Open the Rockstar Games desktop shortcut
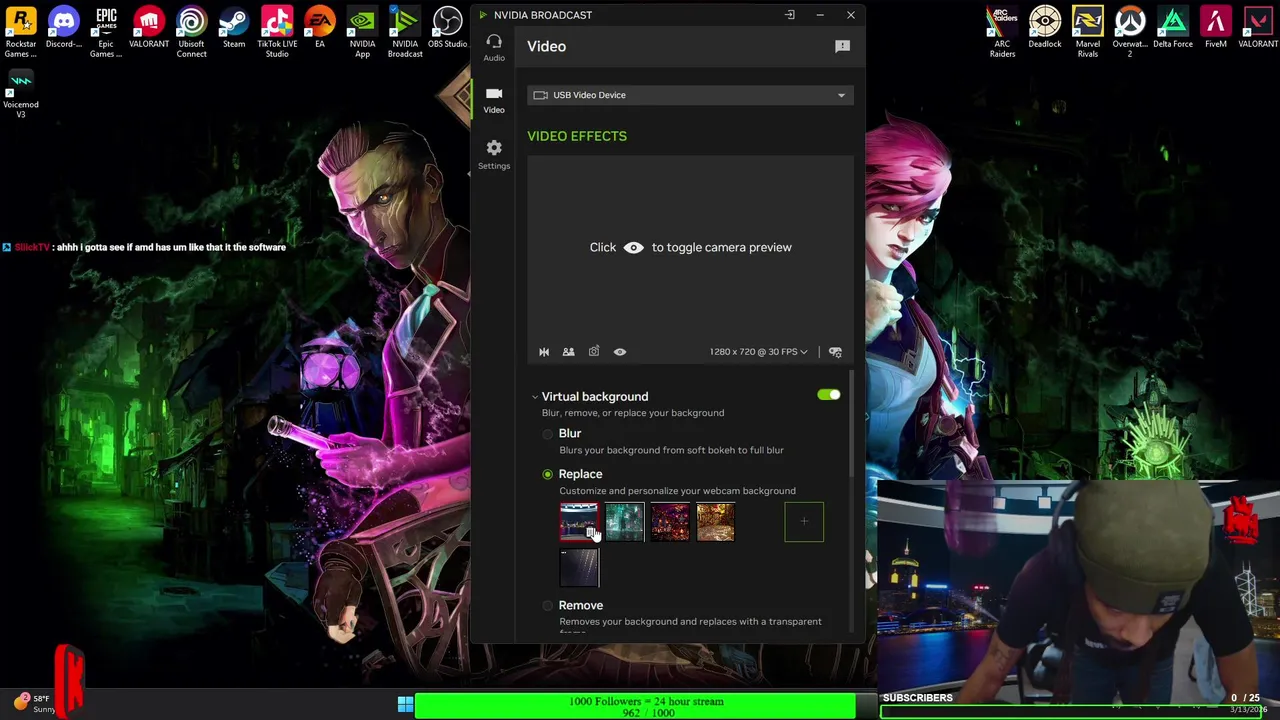 (21, 32)
